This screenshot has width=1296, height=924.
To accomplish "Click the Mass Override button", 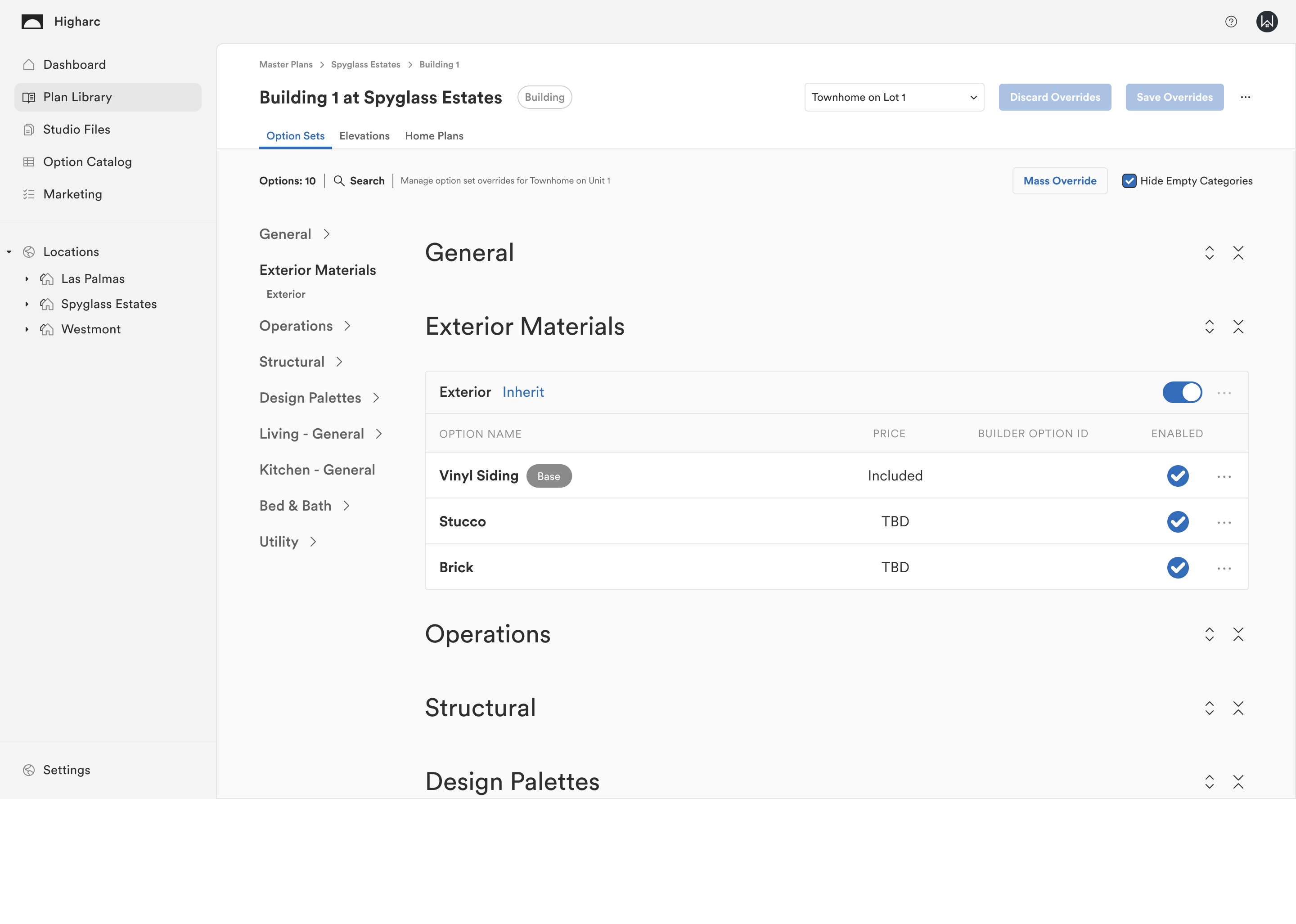I will (1059, 181).
